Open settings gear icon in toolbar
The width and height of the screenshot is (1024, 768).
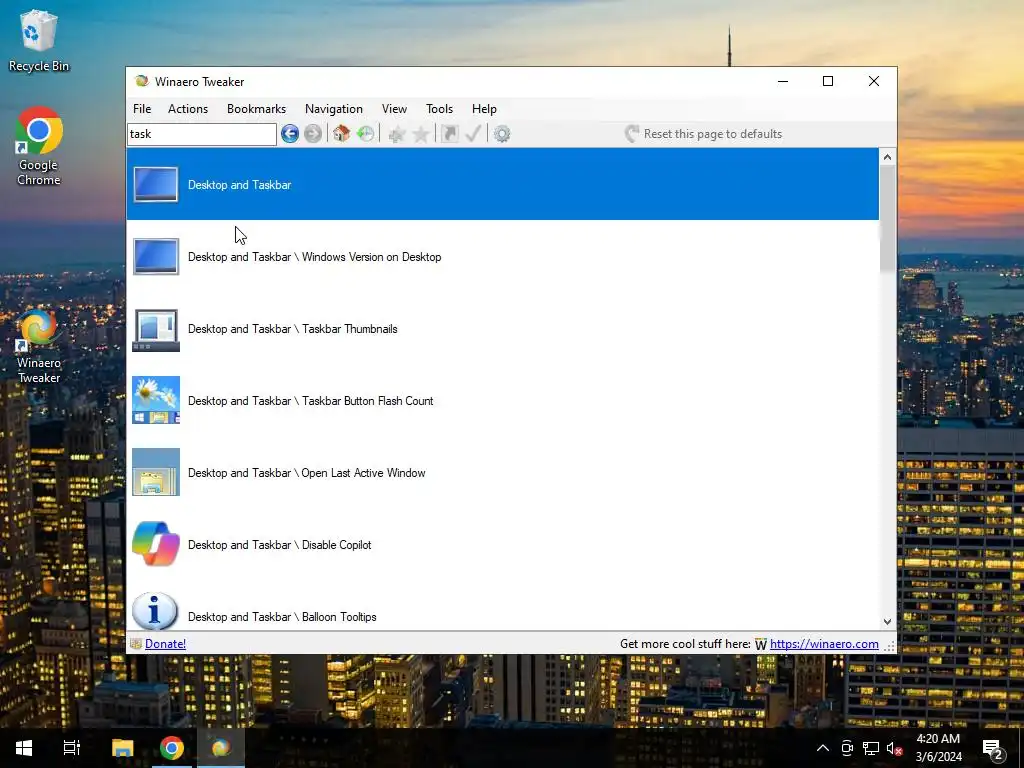pos(502,134)
